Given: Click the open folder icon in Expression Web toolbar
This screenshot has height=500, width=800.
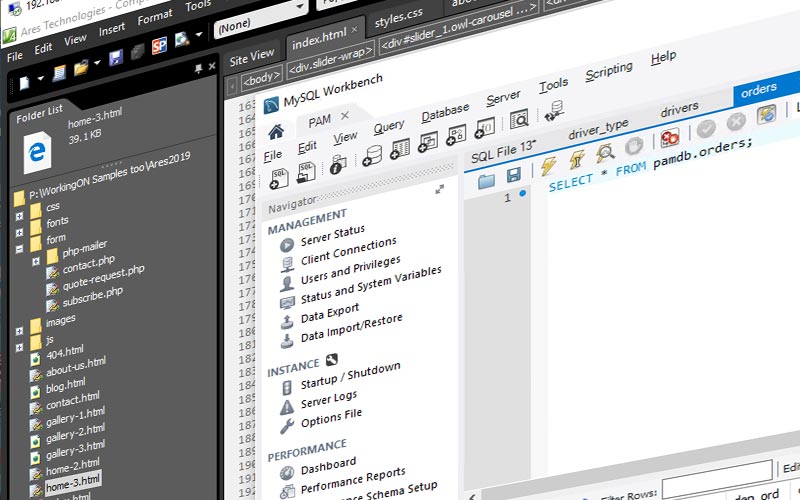Looking at the screenshot, I should 81,67.
